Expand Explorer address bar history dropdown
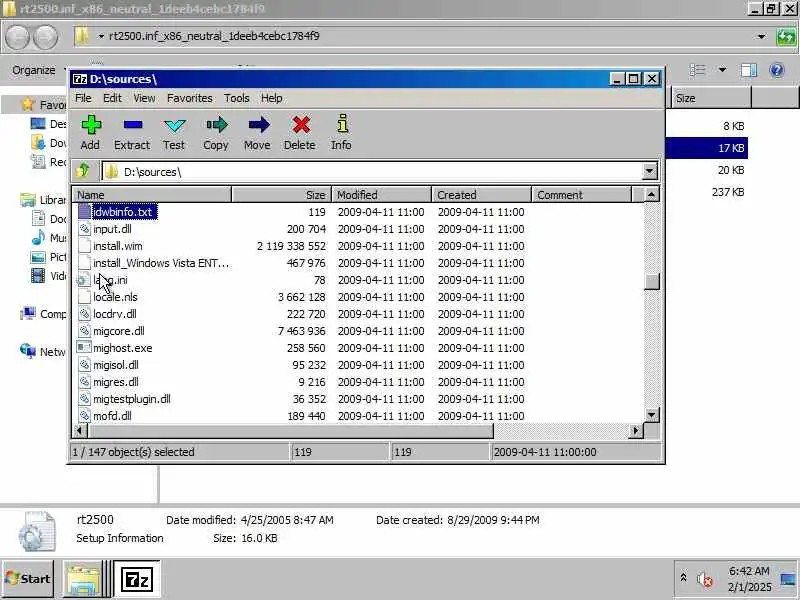800x600 pixels. tap(761, 37)
